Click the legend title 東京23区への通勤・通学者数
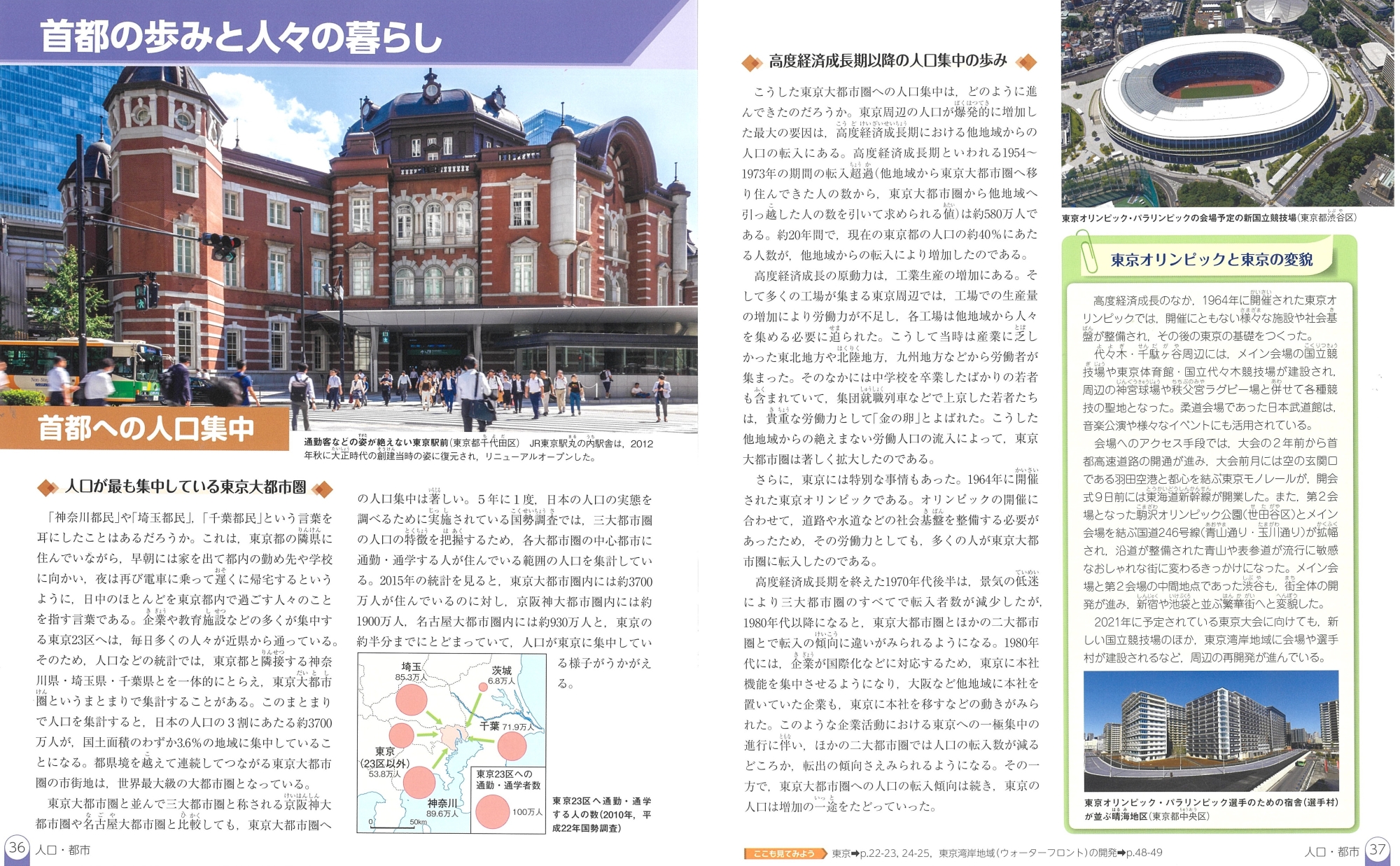The width and height of the screenshot is (1400, 866). [x=508, y=780]
